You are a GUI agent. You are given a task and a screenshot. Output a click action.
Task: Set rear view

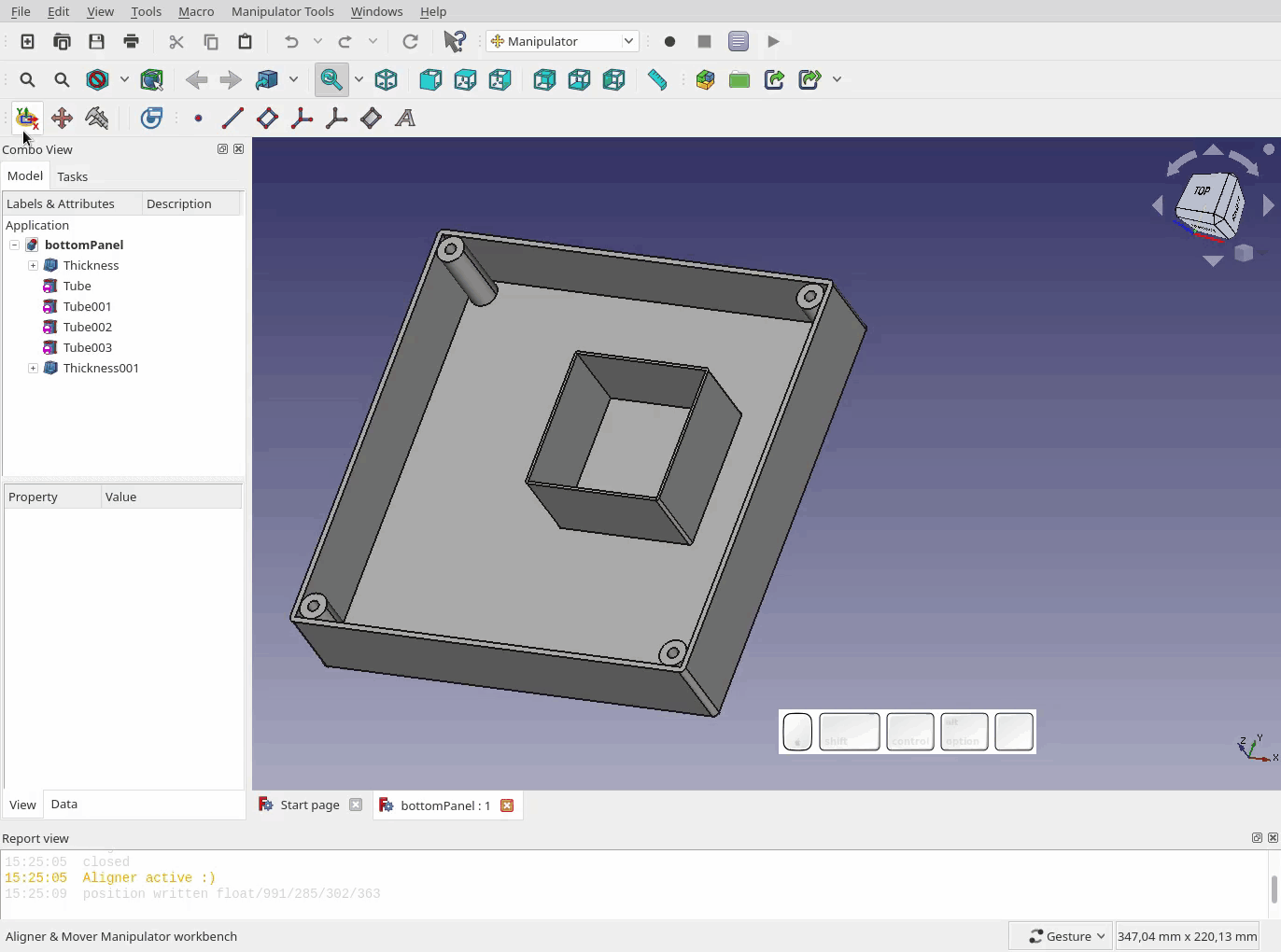tap(544, 79)
